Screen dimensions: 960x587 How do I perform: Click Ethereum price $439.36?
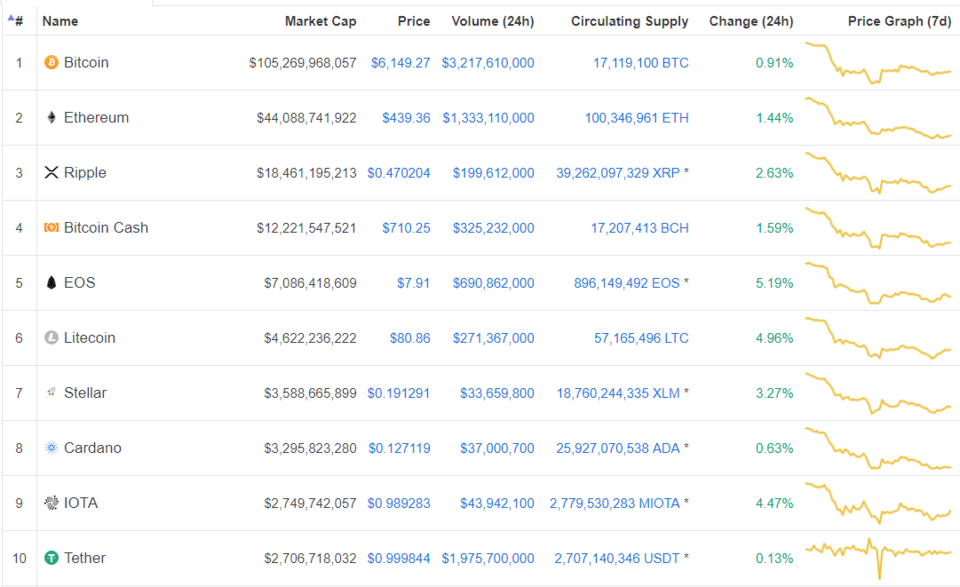click(406, 118)
